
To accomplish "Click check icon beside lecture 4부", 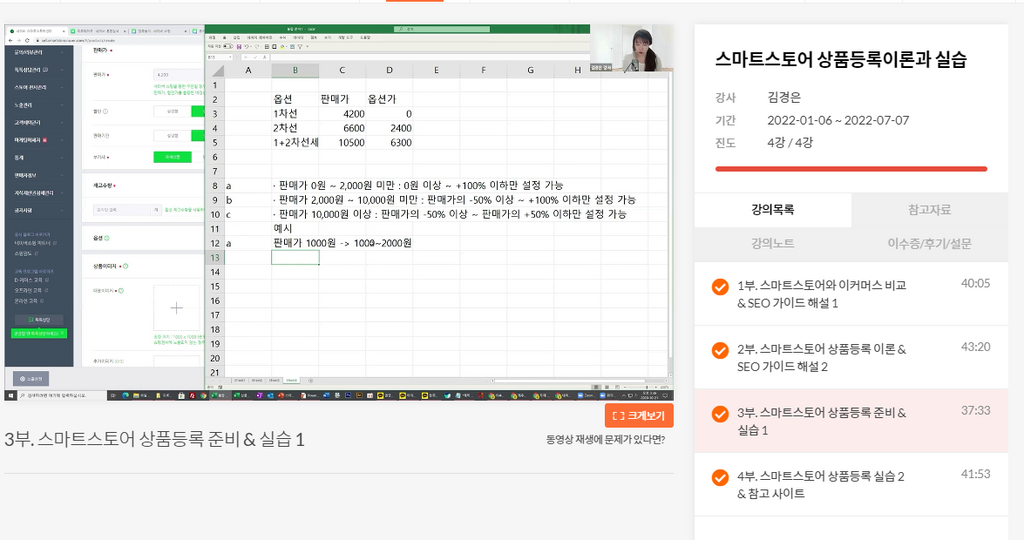I will (x=720, y=477).
